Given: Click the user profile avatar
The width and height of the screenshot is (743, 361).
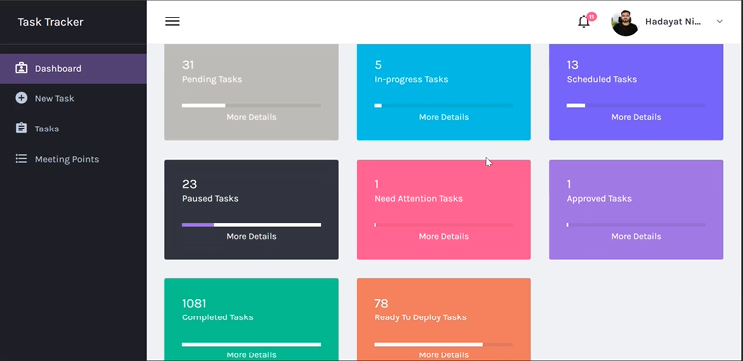Looking at the screenshot, I should pos(625,23).
